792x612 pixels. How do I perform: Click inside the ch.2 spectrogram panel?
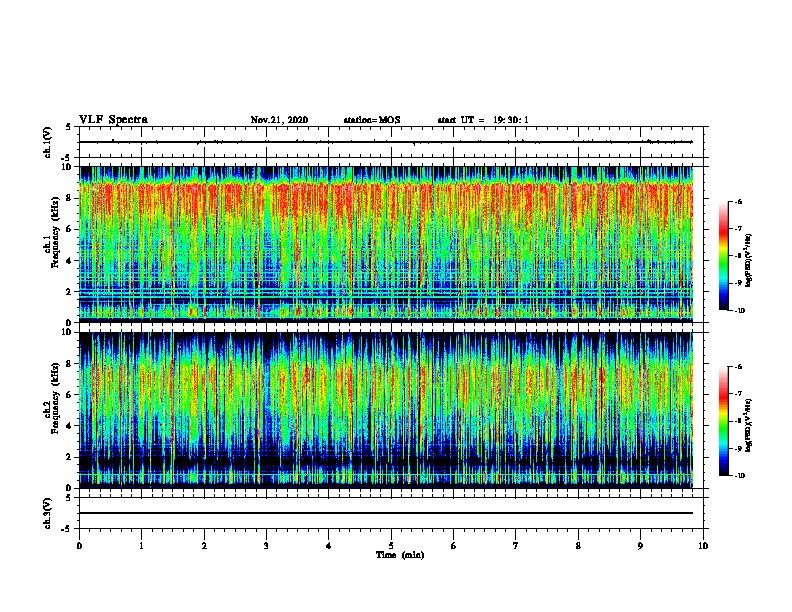(x=385, y=410)
